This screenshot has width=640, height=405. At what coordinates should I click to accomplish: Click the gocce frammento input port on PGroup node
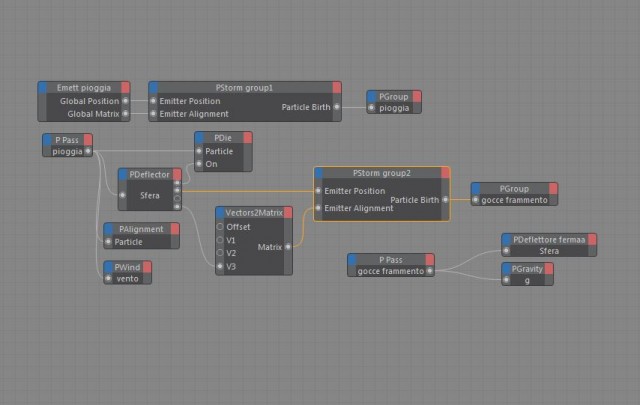coord(476,200)
